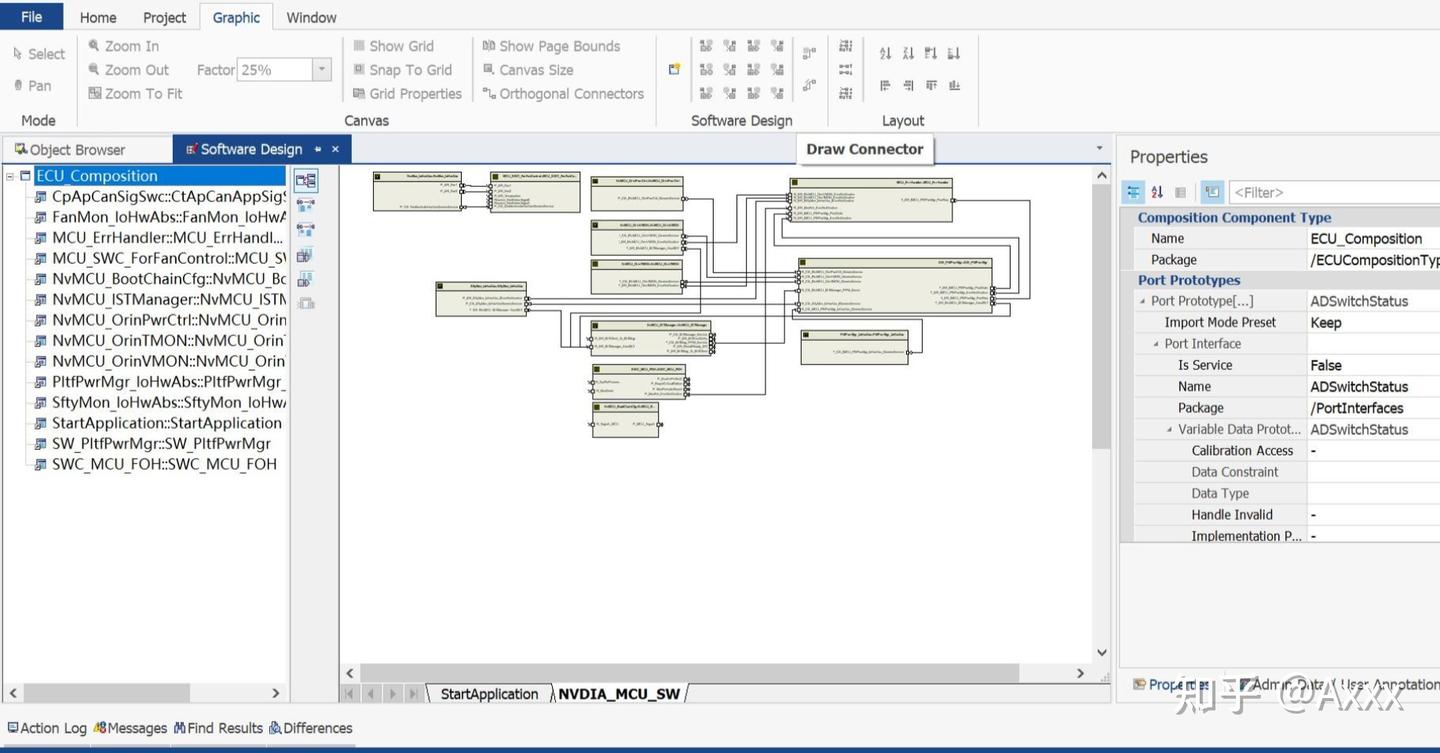
Task: Switch to the StartApplication diagram tab
Action: (489, 693)
